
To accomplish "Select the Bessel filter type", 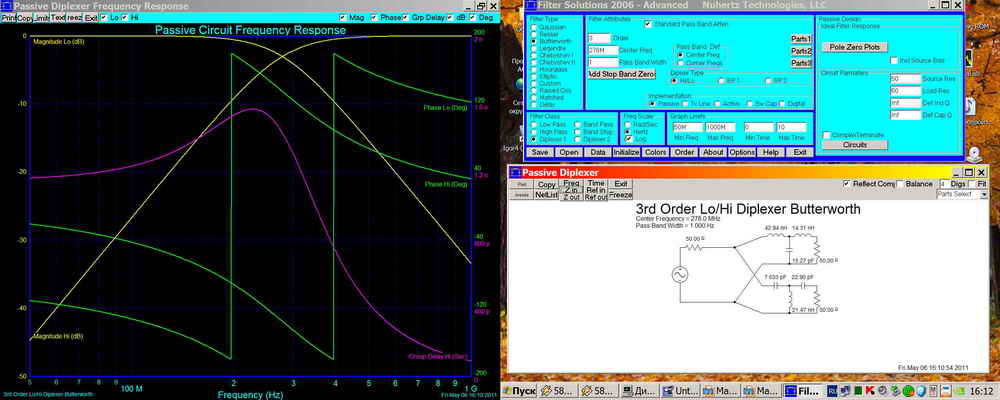I will (x=534, y=34).
